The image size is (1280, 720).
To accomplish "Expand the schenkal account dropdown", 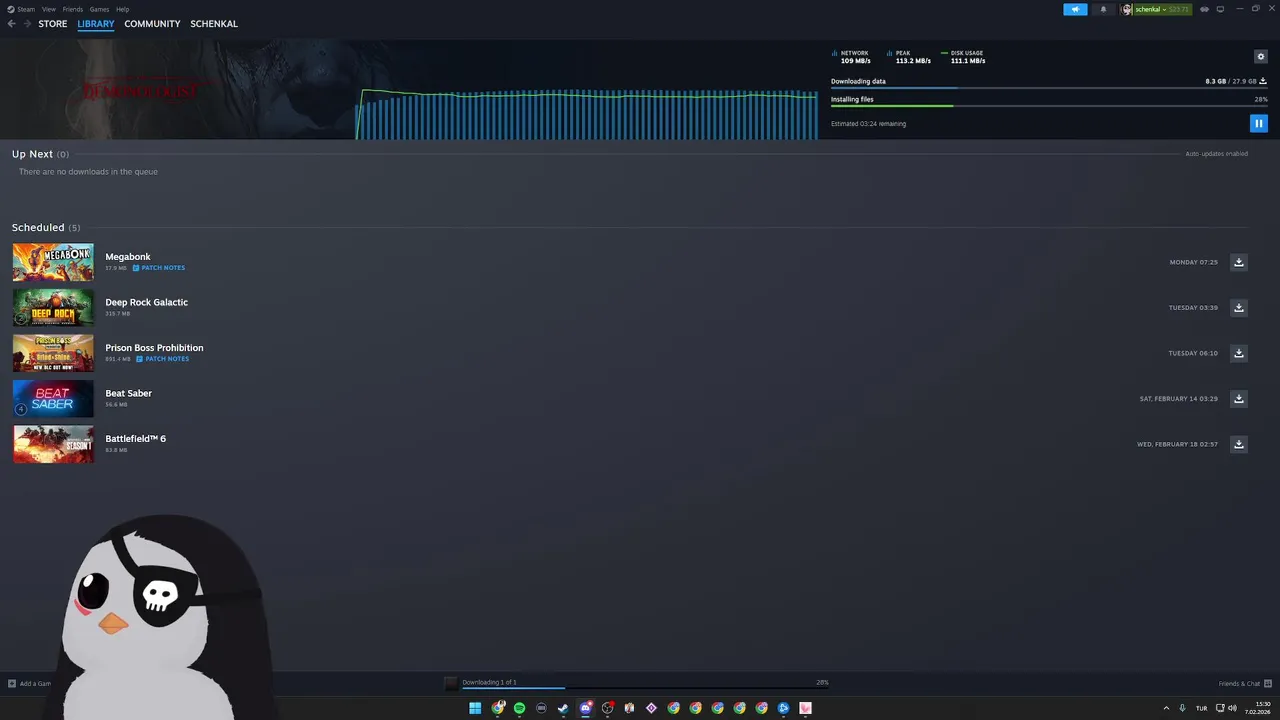I will [x=1156, y=9].
